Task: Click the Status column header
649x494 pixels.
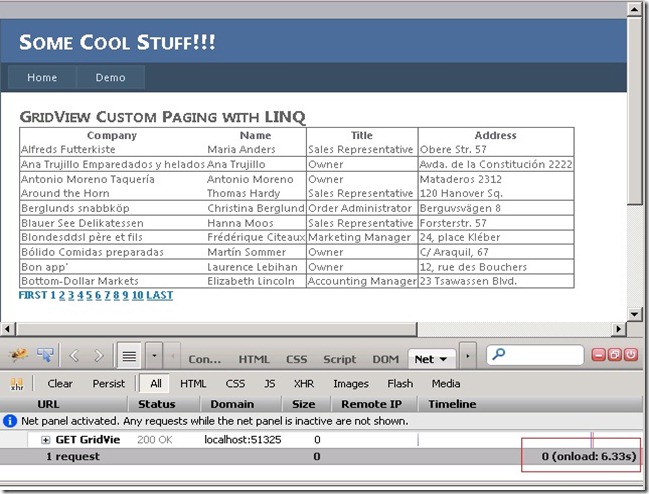Action: coord(164,404)
